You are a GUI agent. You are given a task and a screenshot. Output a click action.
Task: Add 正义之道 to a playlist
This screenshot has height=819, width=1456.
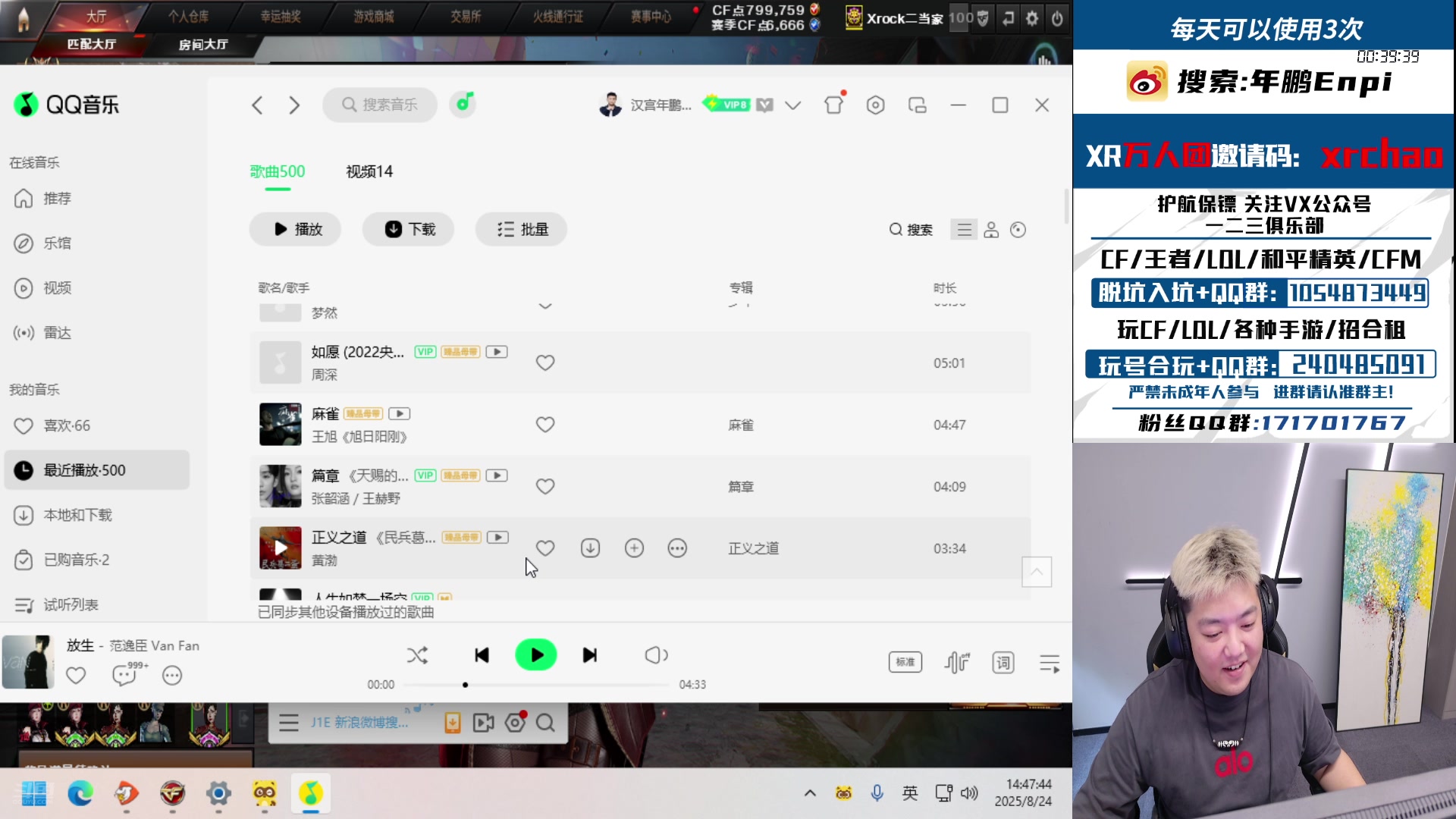(x=634, y=548)
